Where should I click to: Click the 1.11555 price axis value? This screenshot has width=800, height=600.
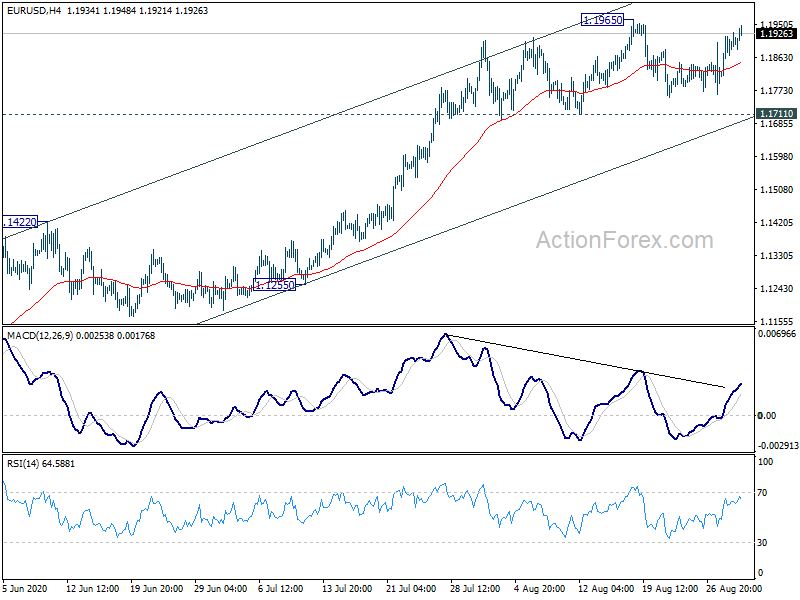click(x=777, y=321)
